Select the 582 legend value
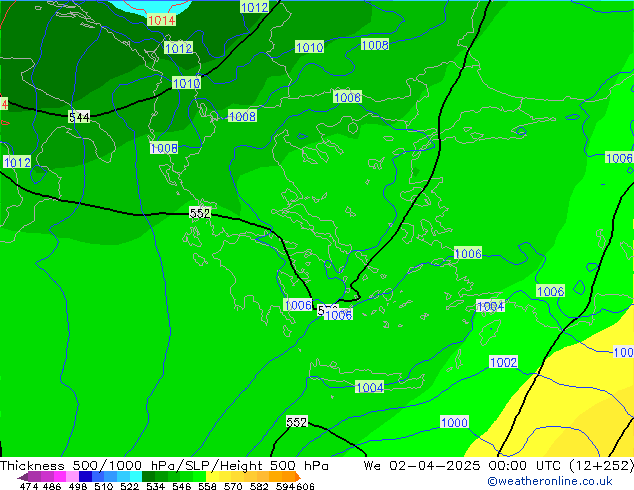This screenshot has width=634, height=490. (259, 486)
